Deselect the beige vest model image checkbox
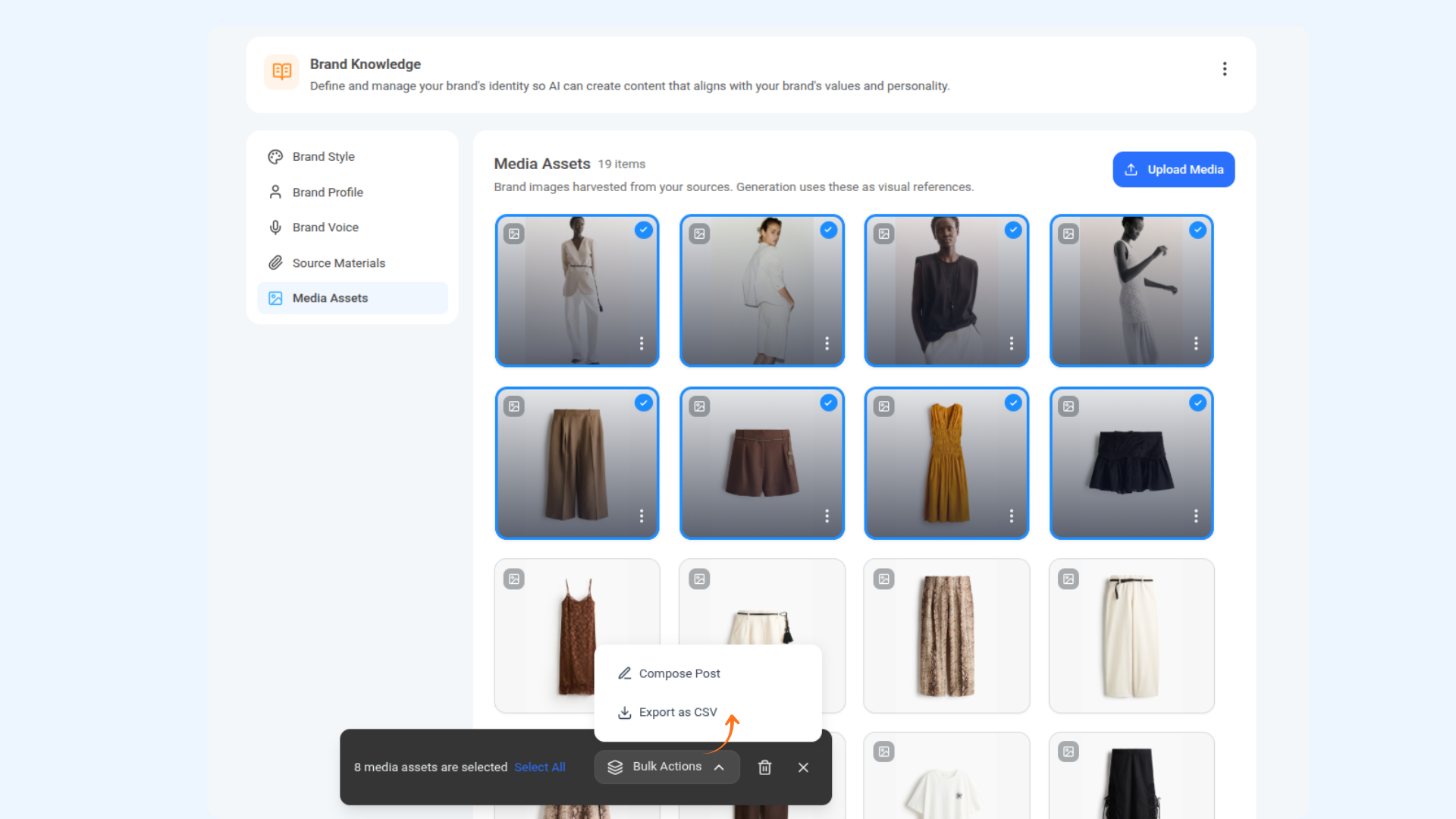The image size is (1456, 819). [644, 230]
